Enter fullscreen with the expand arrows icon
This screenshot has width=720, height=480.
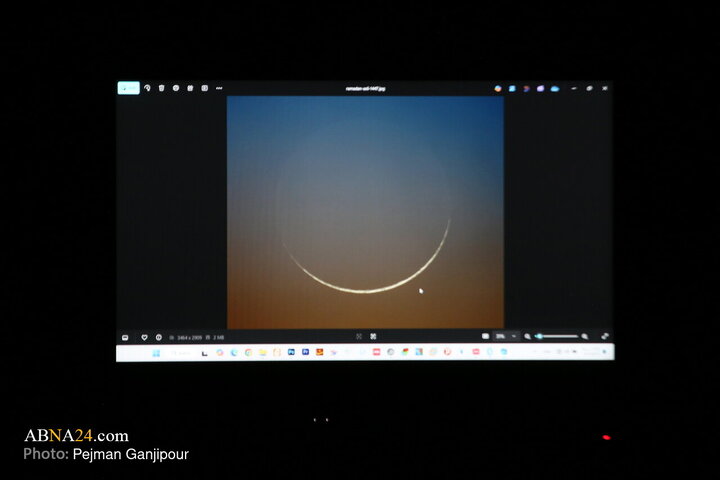pyautogui.click(x=605, y=336)
